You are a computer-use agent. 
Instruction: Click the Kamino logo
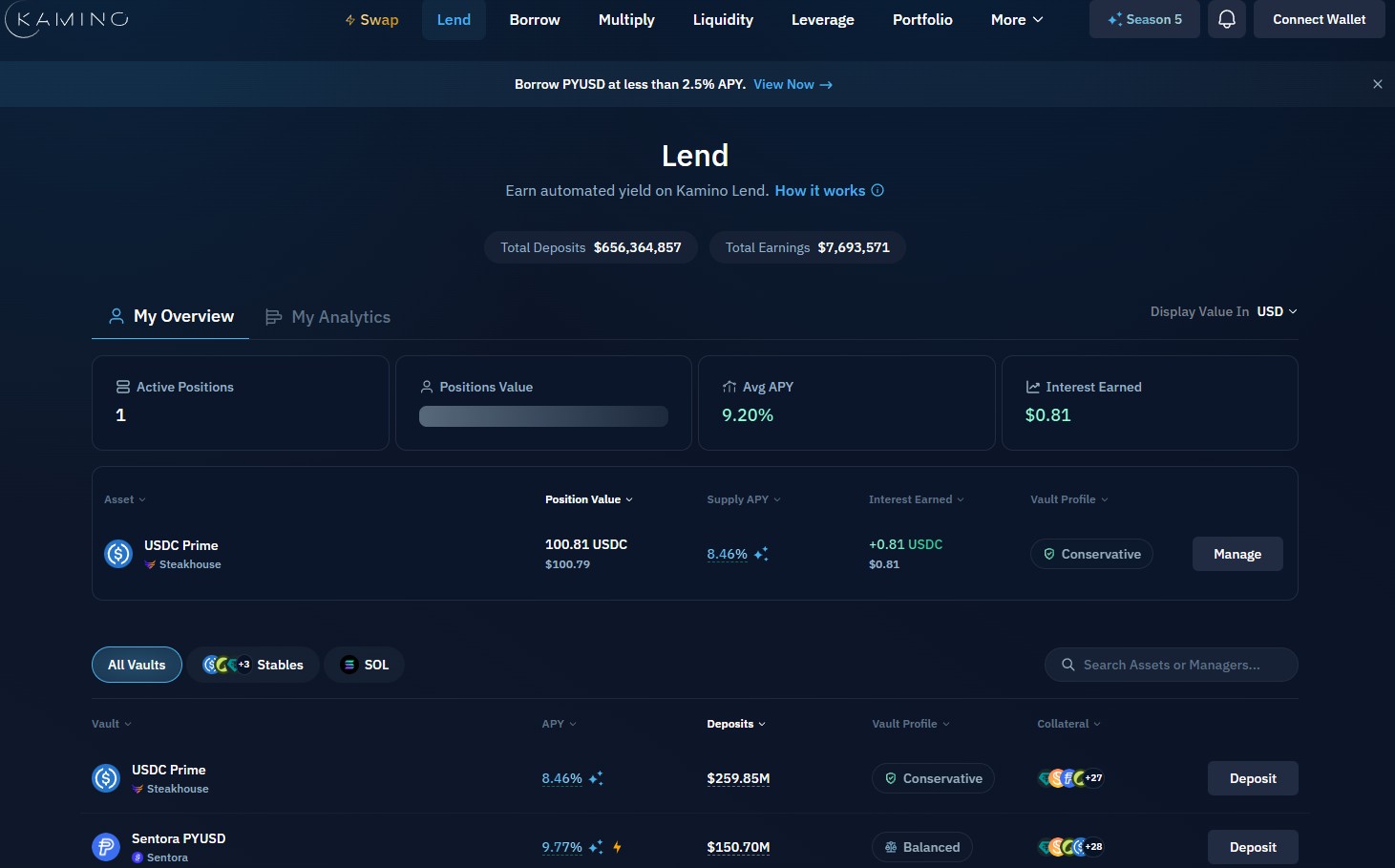[67, 19]
